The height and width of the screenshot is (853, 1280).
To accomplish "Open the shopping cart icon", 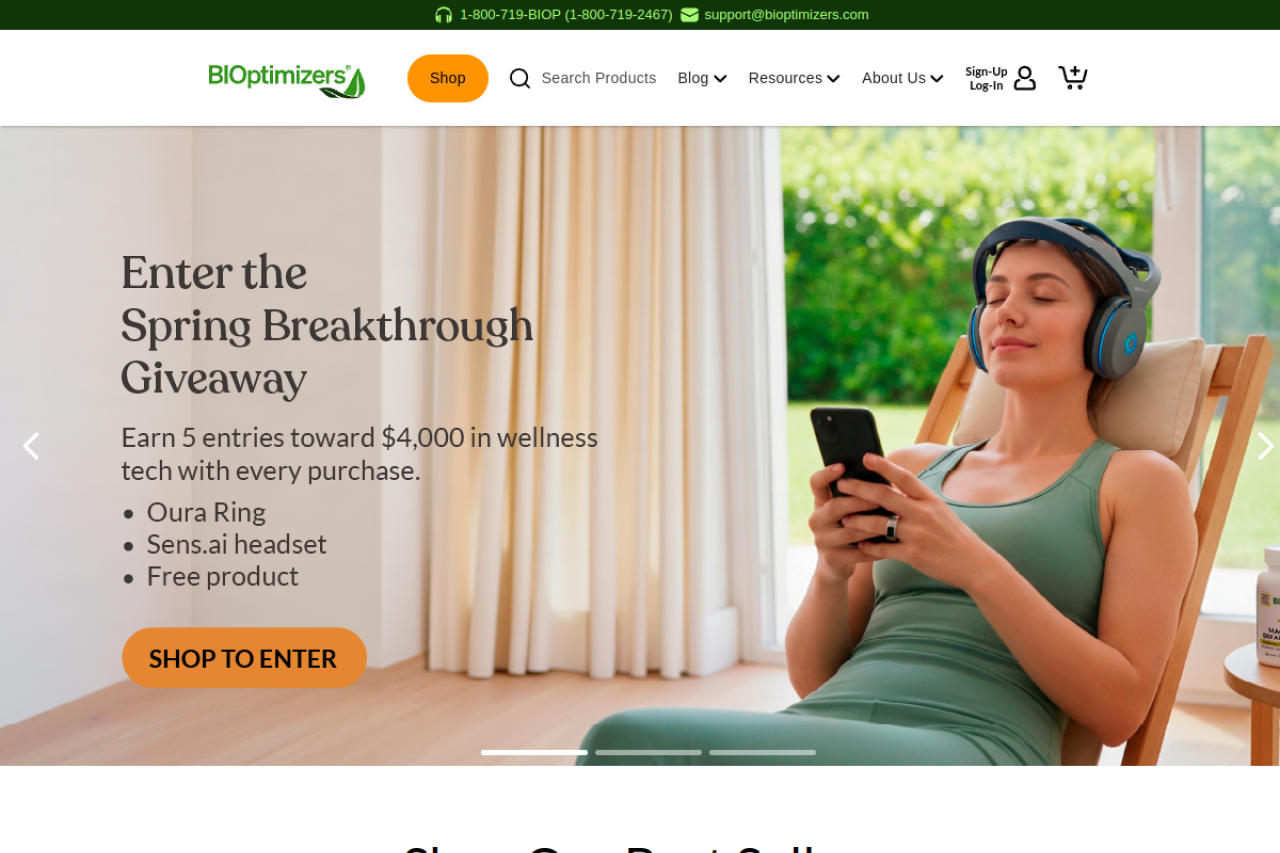I will tap(1073, 77).
